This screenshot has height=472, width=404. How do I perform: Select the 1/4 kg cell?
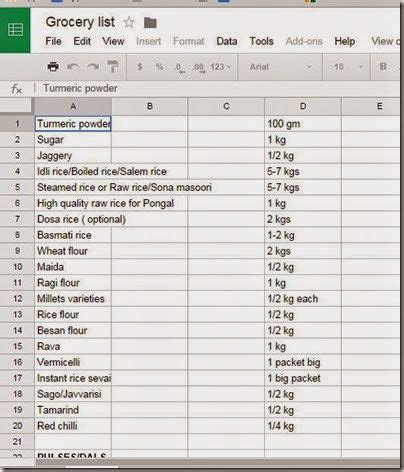[303, 426]
